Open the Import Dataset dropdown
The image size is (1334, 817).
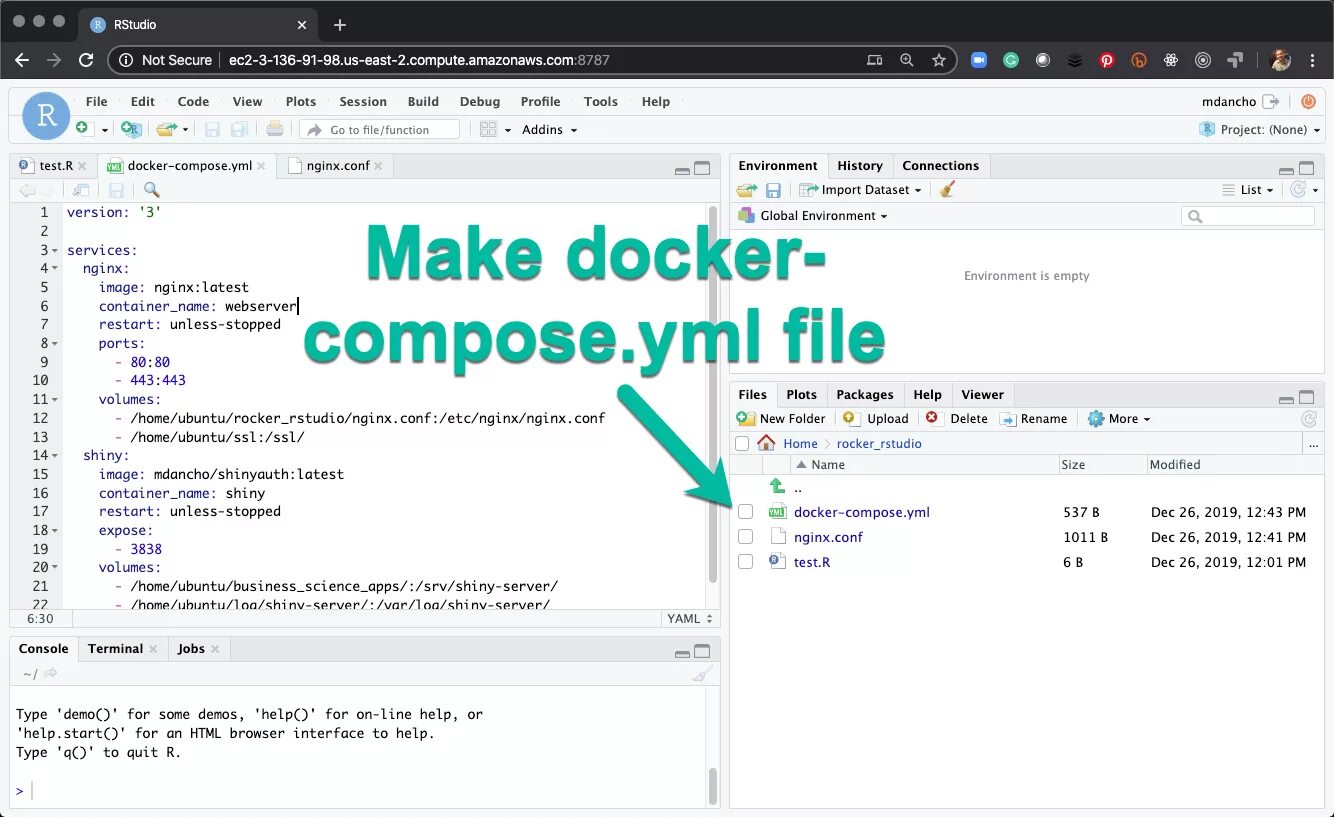coord(861,190)
